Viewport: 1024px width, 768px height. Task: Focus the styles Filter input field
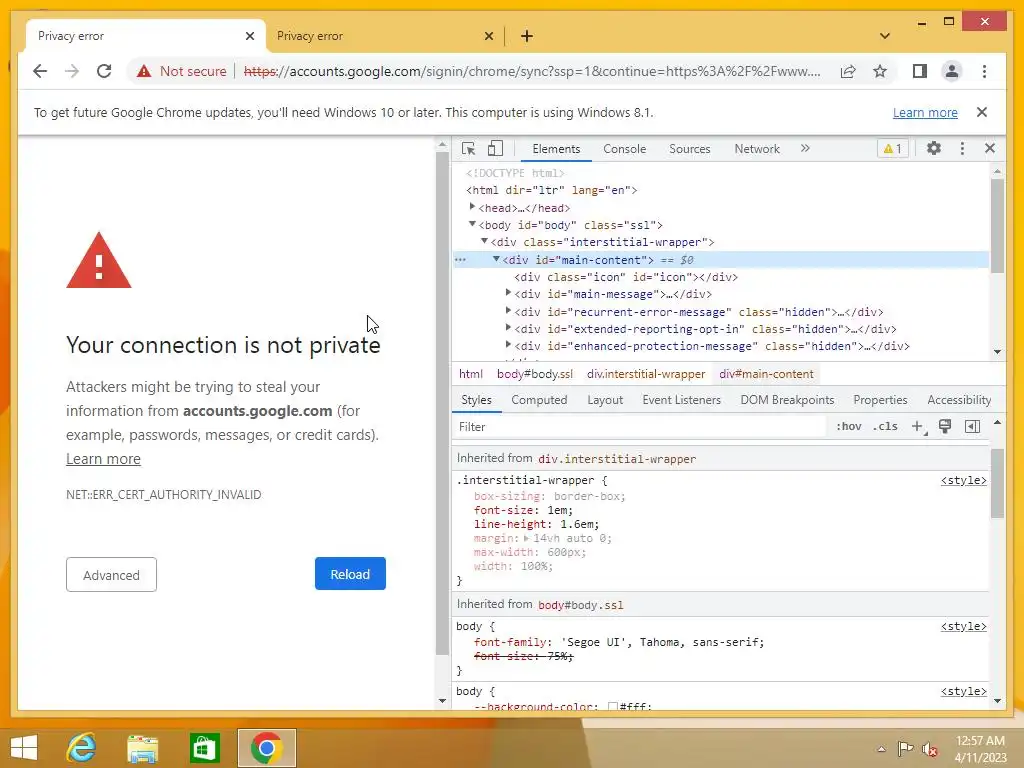tap(640, 426)
